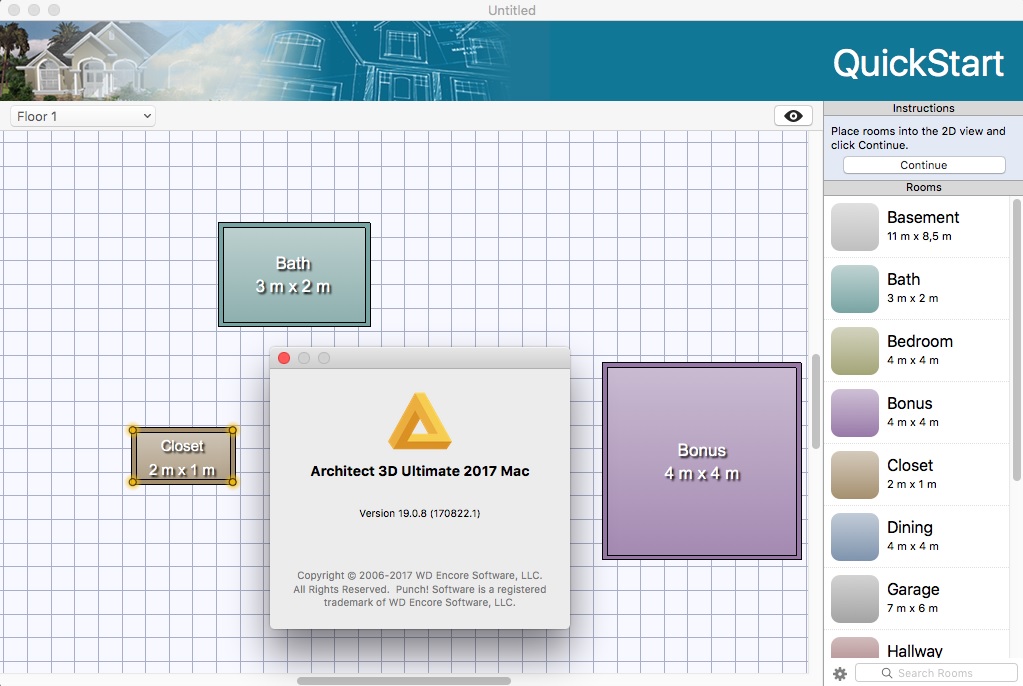Click the '7 m x 6 m' Garage dimensions
This screenshot has width=1023, height=686.
[912, 608]
